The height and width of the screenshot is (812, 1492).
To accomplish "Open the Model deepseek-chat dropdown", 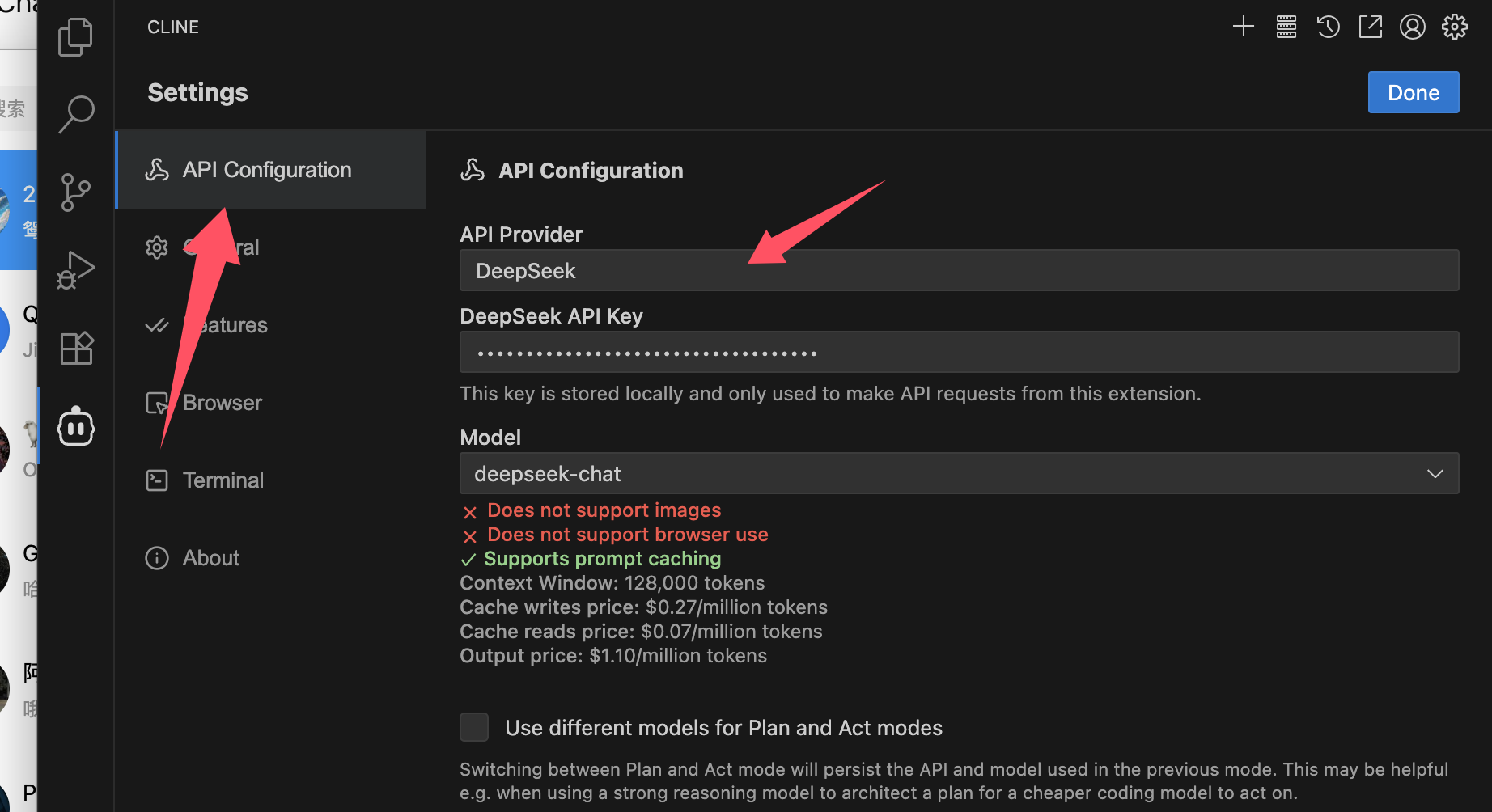I will (x=960, y=473).
